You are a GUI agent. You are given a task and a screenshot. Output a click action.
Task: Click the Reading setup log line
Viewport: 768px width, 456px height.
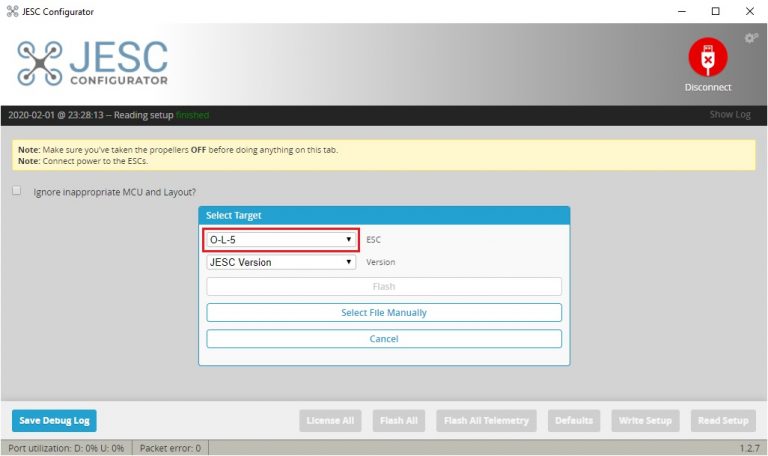(x=109, y=115)
